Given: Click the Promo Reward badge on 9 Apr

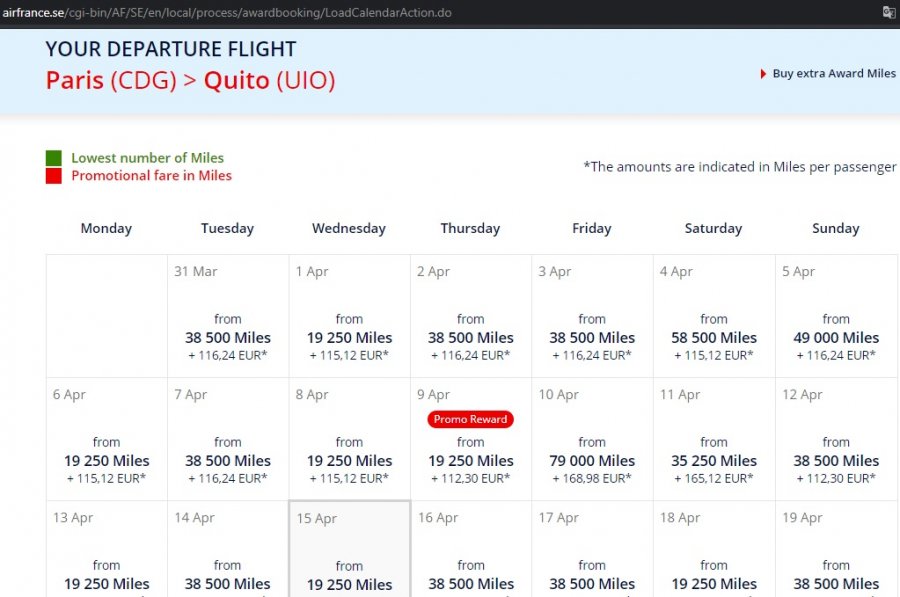Looking at the screenshot, I should tap(470, 419).
